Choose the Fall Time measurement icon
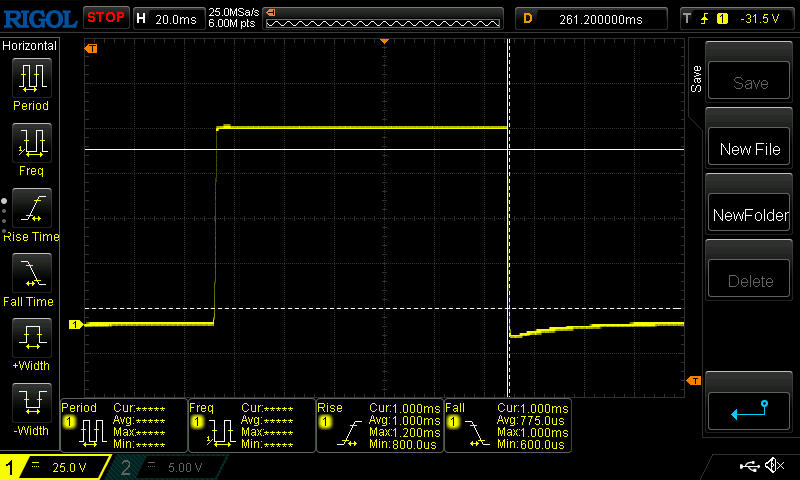800x480 pixels. pyautogui.click(x=30, y=272)
